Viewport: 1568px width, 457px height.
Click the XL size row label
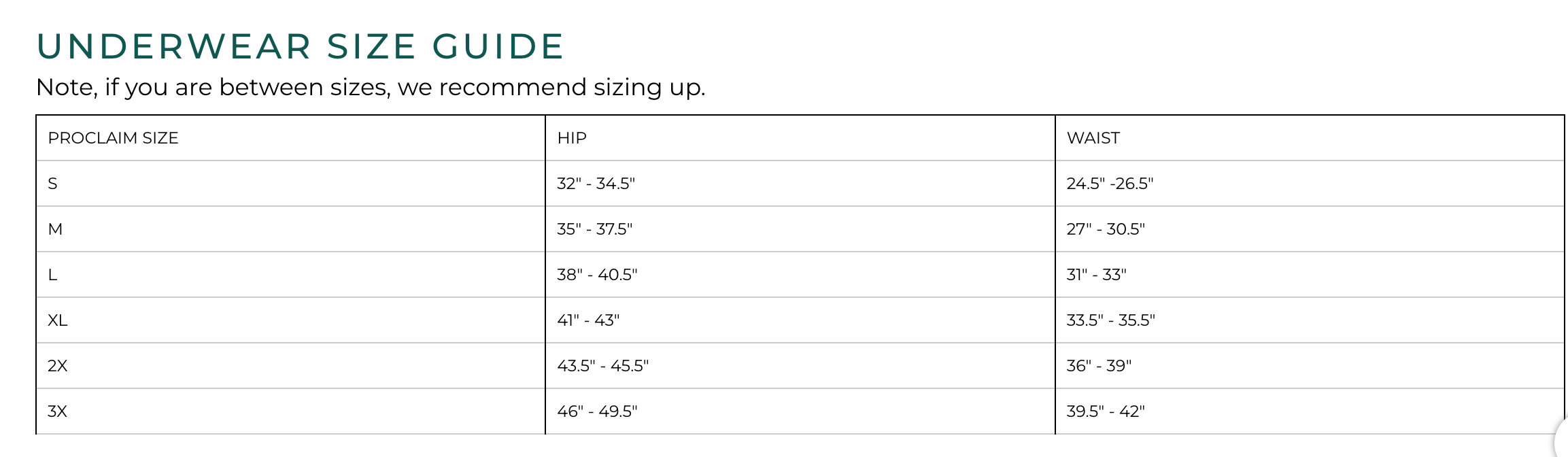[58, 320]
